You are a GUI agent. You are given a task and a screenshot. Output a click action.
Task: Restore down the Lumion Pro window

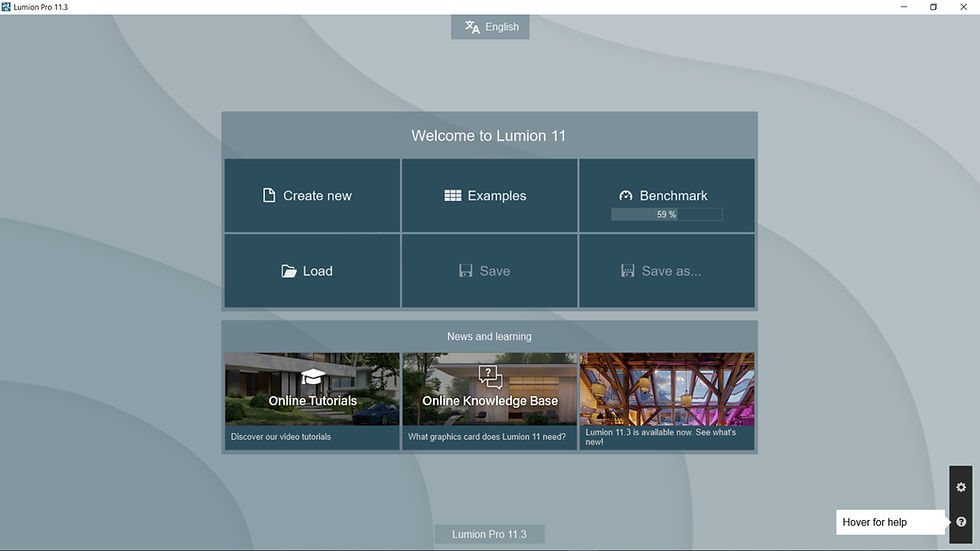(933, 7)
